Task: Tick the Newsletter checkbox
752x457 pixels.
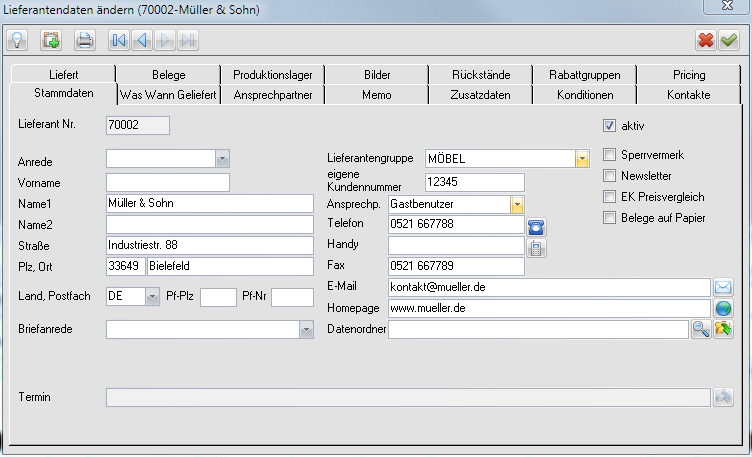Action: point(609,176)
